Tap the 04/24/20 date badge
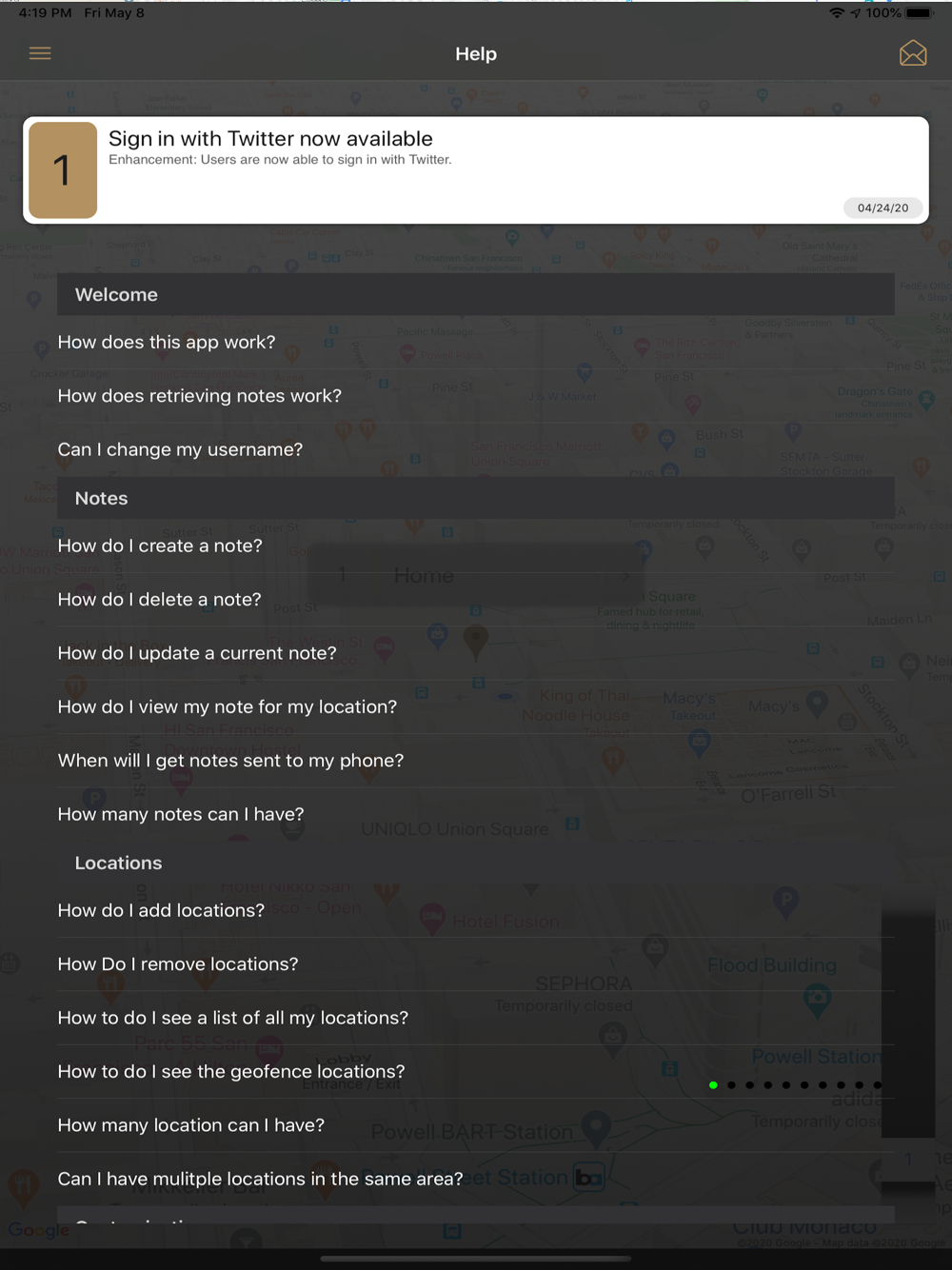 click(x=883, y=208)
